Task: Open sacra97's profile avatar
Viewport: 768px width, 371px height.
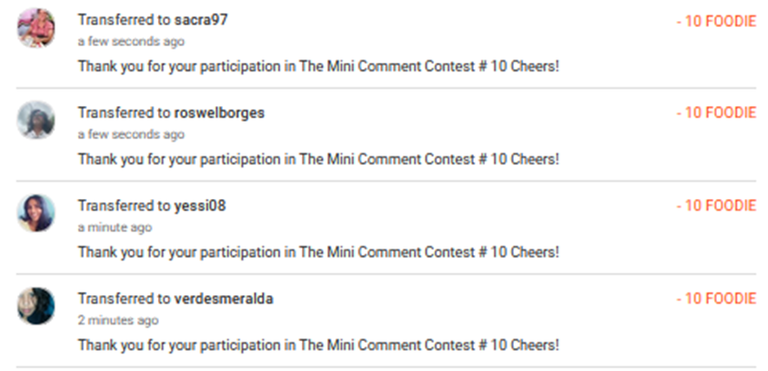Action: coord(36,27)
